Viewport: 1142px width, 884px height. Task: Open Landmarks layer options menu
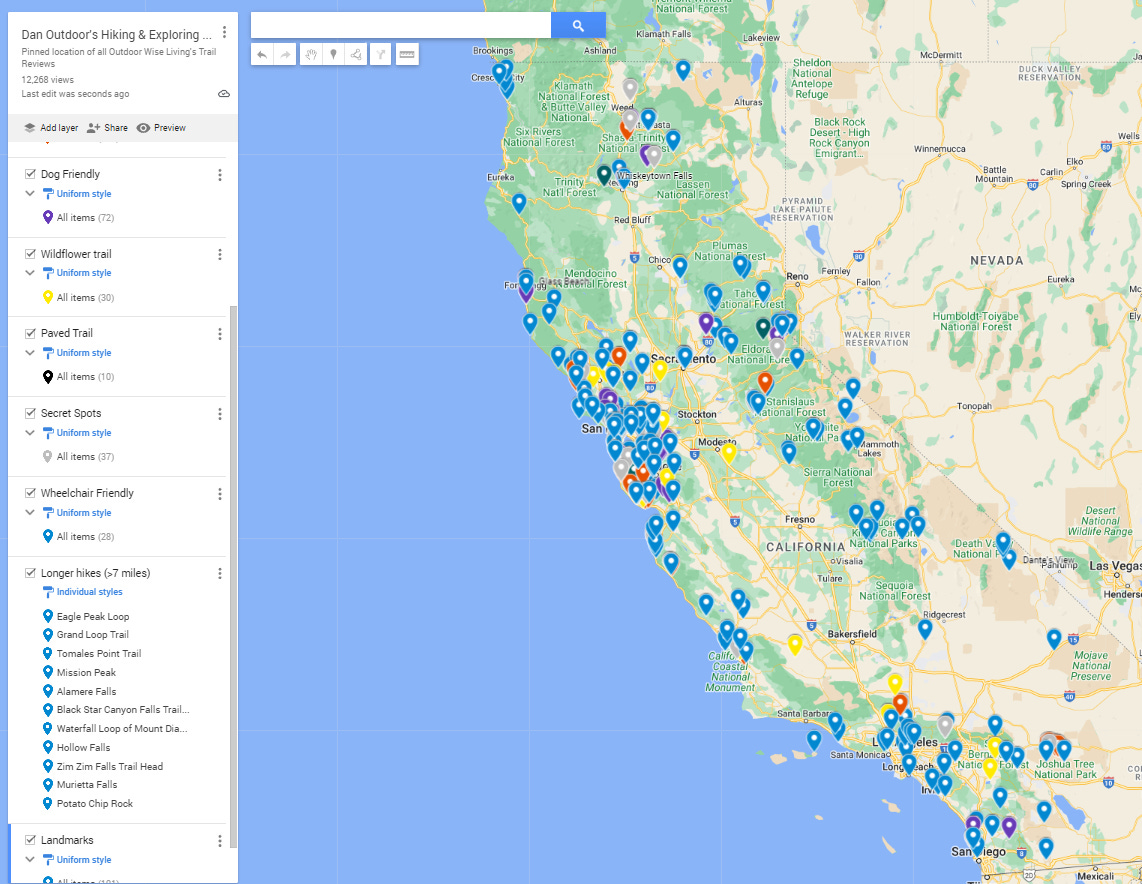(220, 841)
